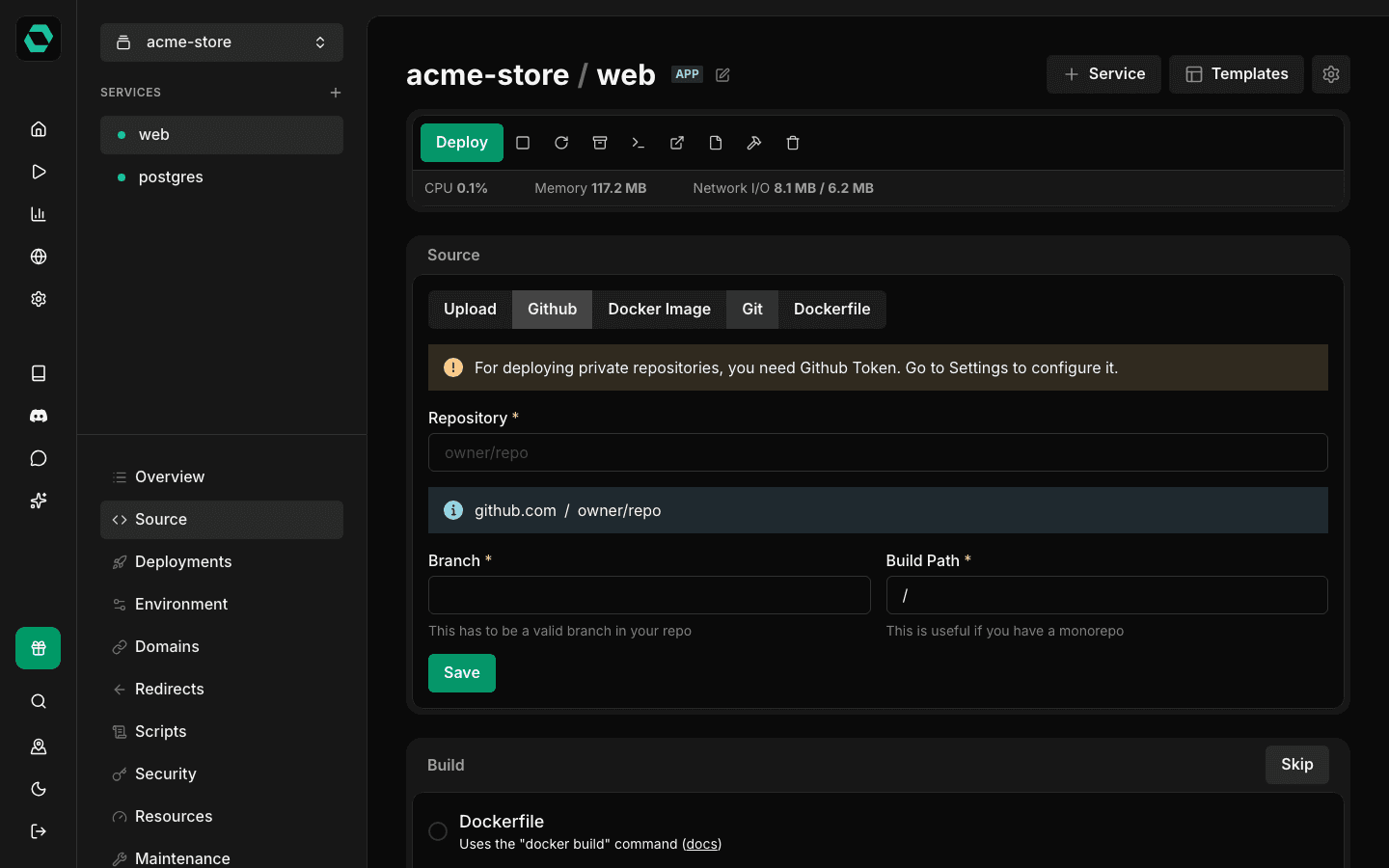The height and width of the screenshot is (868, 1389).
Task: Toggle dark mode moon icon
Action: [x=39, y=789]
